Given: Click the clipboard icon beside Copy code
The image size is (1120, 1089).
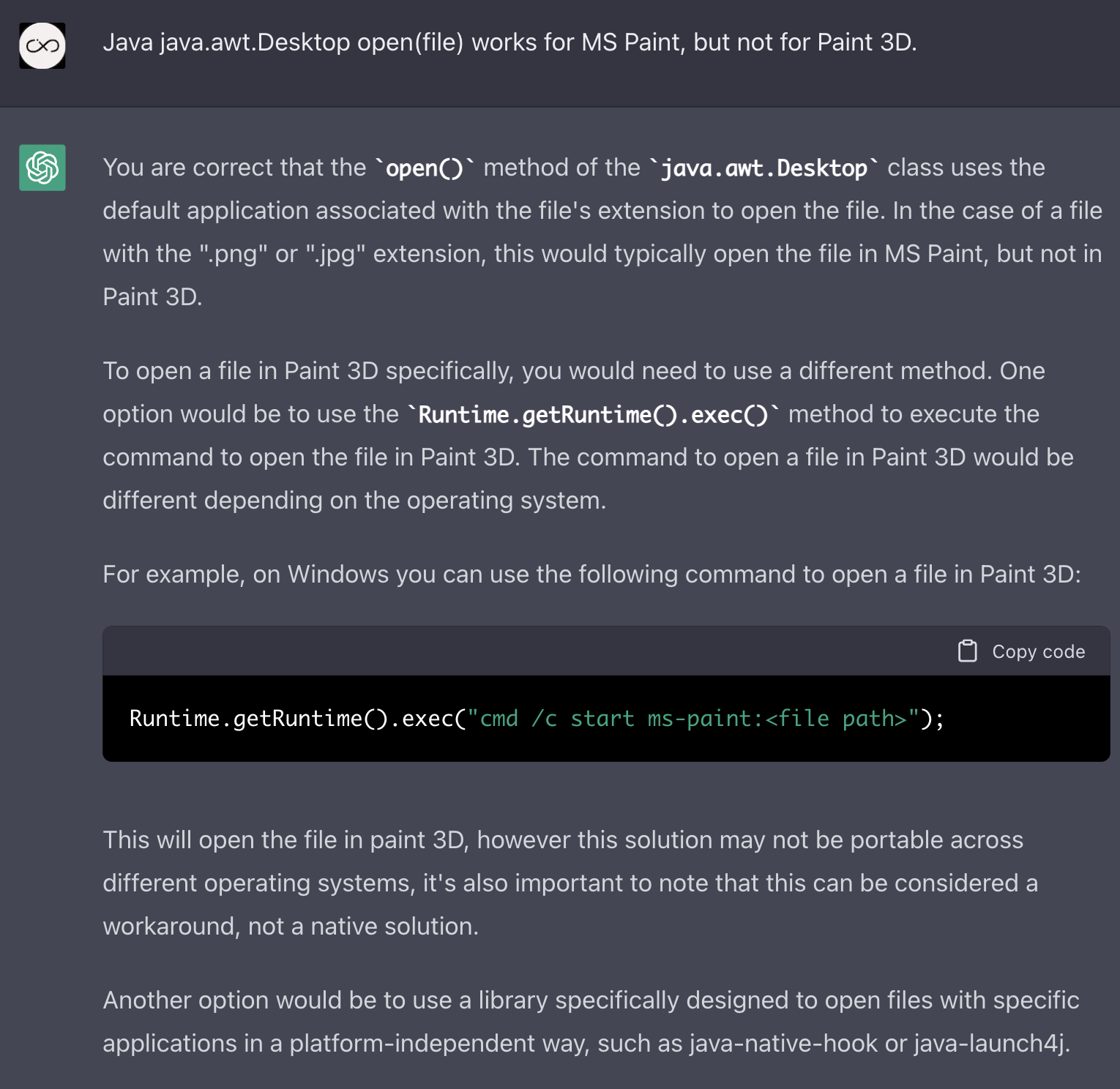Looking at the screenshot, I should [x=968, y=651].
